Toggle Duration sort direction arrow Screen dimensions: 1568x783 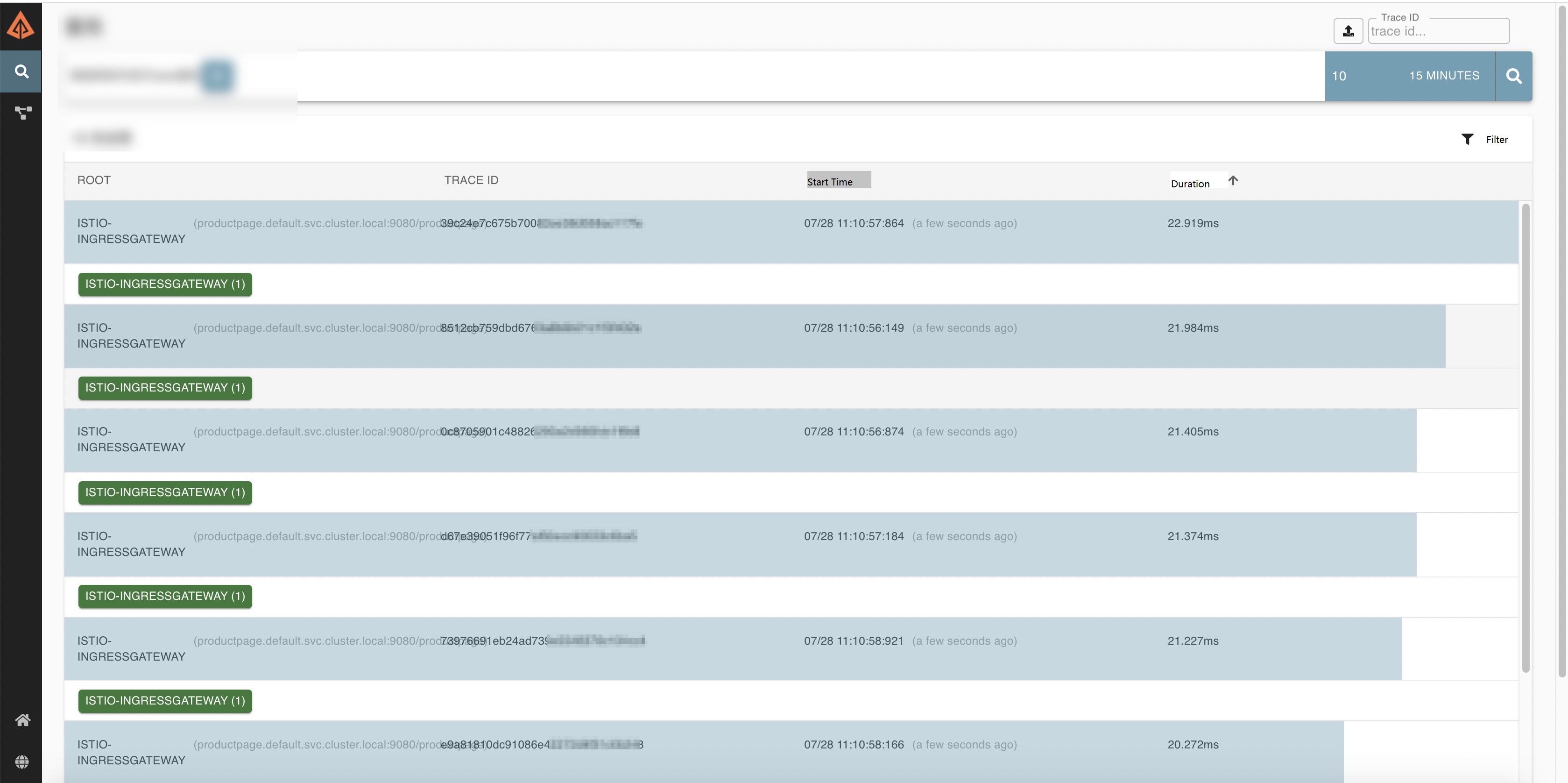(1233, 181)
